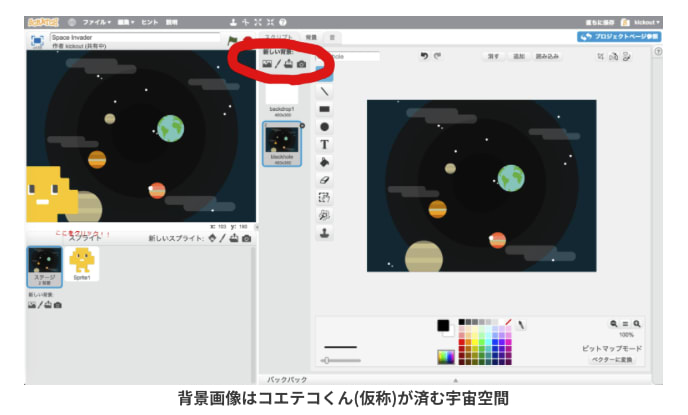Image resolution: width=688 pixels, height=415 pixels.
Task: Select the Remove background tool
Action: pyautogui.click(x=324, y=215)
